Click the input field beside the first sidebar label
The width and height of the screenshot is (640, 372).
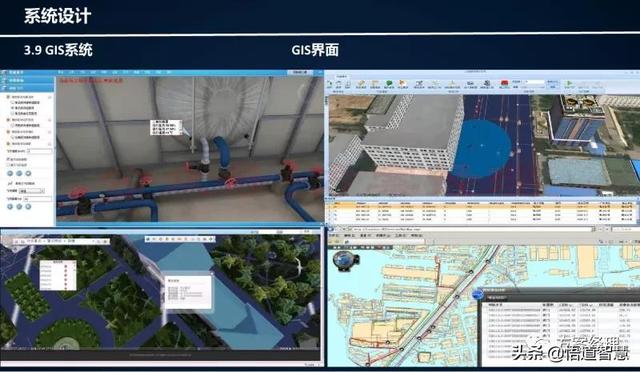tap(40, 151)
